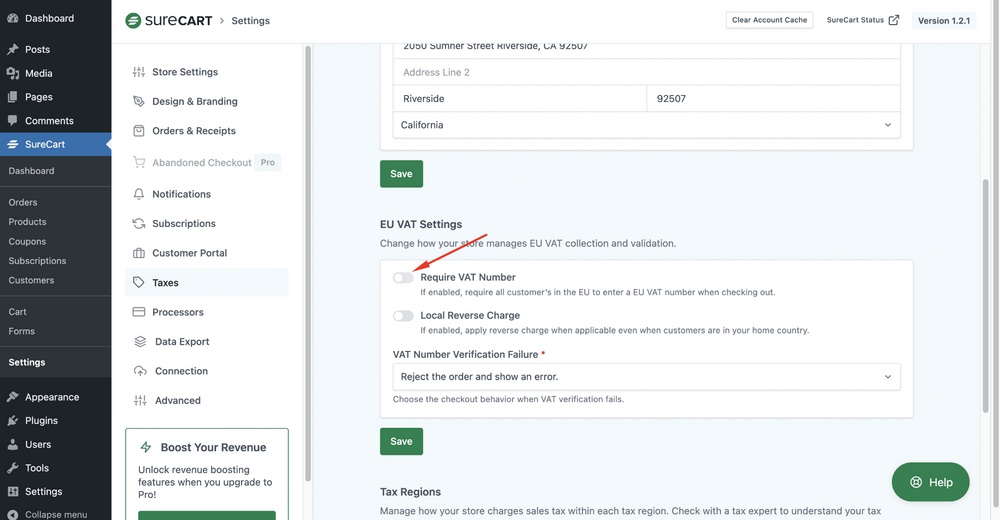The image size is (1000, 520).
Task: Click the Orders & Receipts bag icon
Action: point(138,131)
